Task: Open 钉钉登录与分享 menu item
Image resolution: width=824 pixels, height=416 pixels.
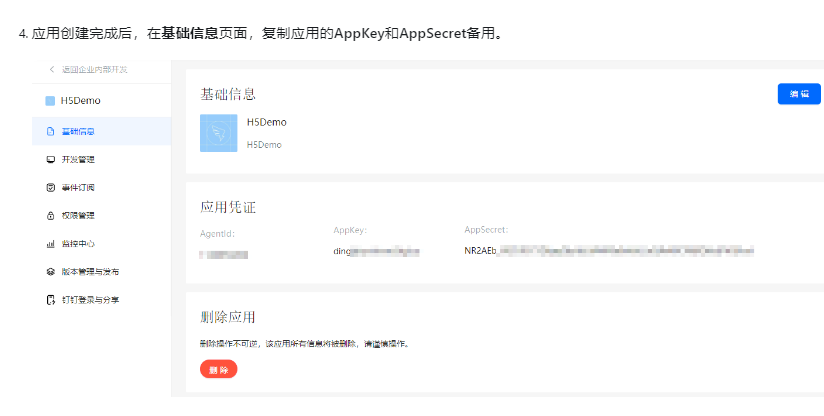Action: 90,300
